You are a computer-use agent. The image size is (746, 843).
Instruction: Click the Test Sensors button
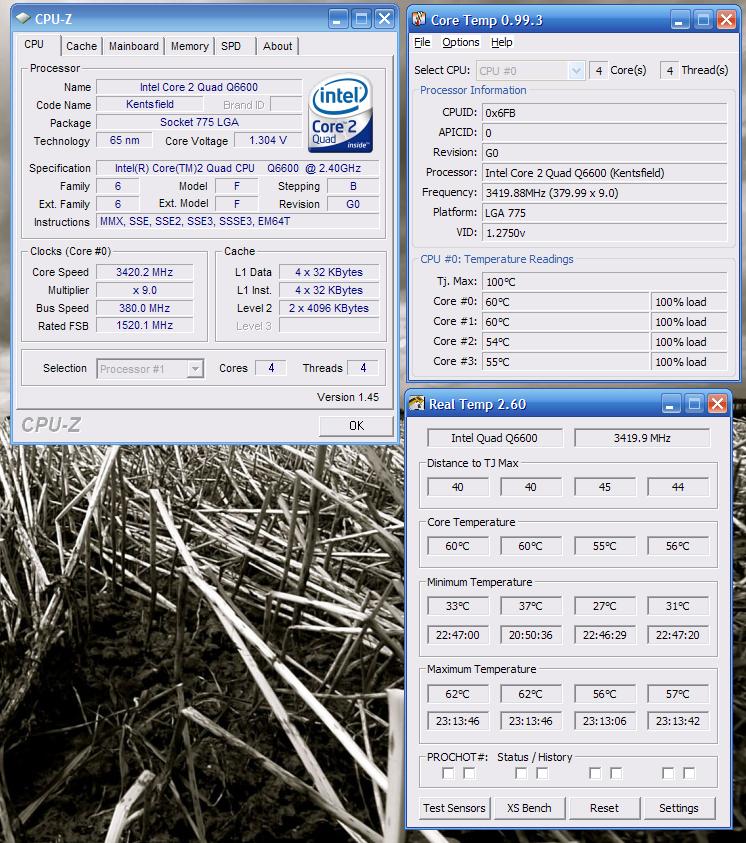pyautogui.click(x=454, y=808)
